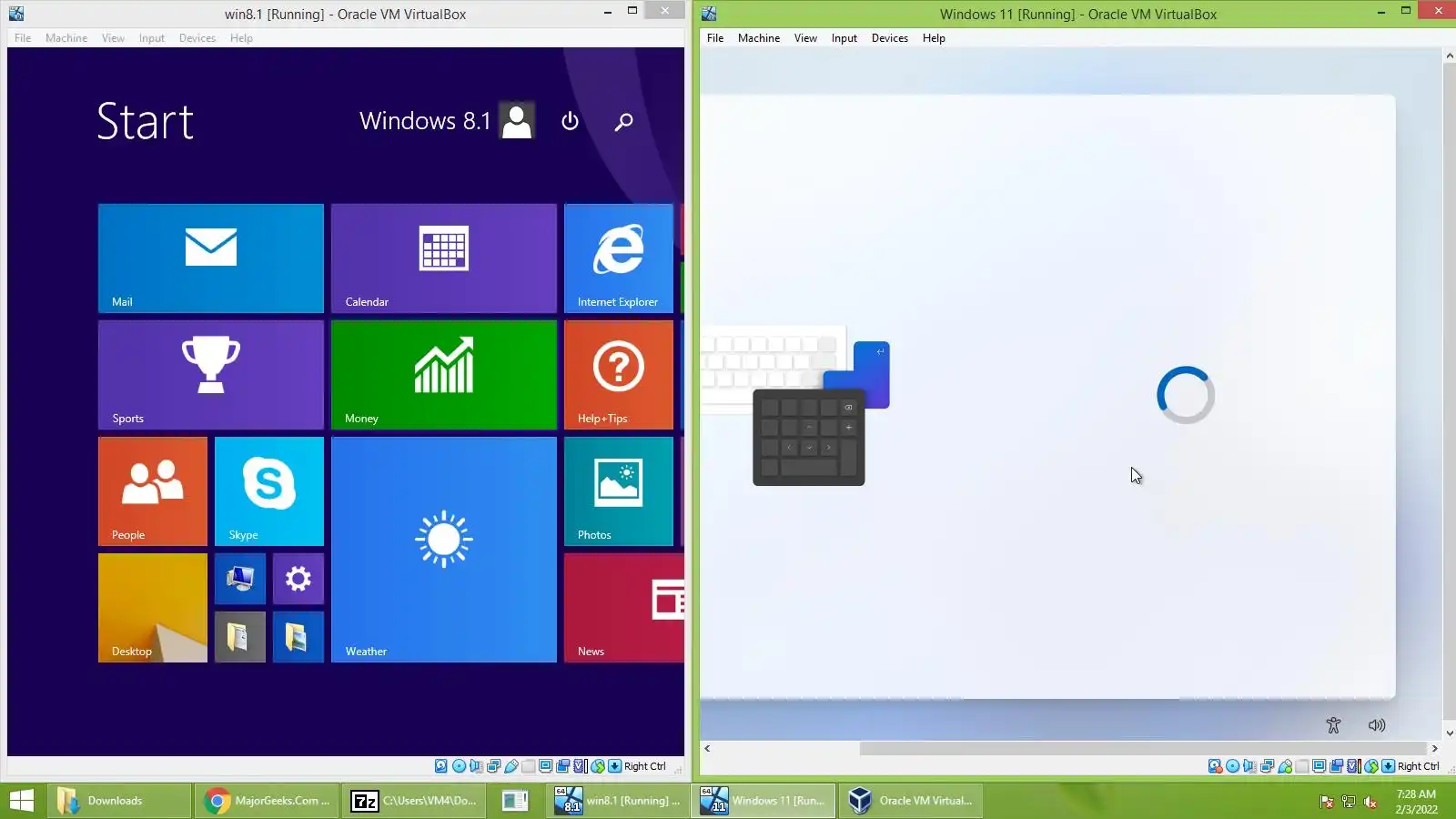Switch to MajorGeeks.Com Chrome taskbar button
The image size is (1456, 819).
click(268, 801)
